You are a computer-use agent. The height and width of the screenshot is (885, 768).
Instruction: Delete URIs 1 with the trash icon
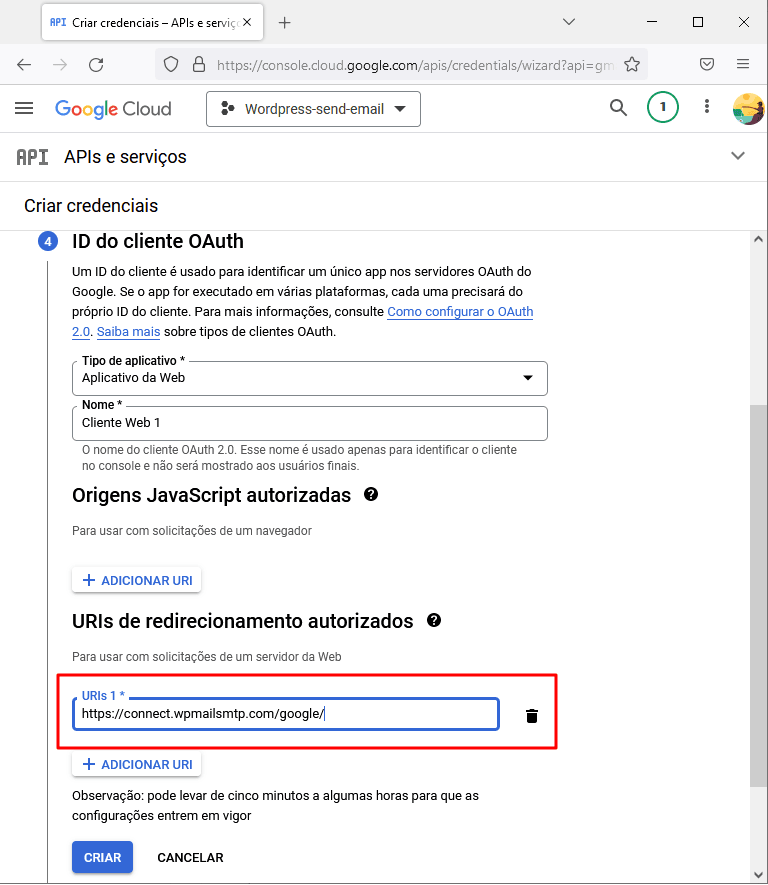pos(532,716)
